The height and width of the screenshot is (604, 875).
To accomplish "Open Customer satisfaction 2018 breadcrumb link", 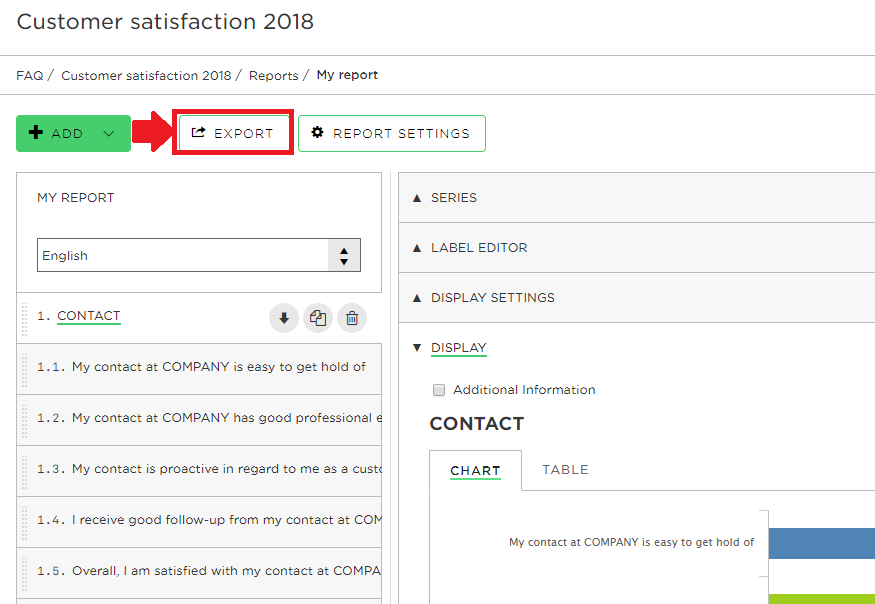I will 146,75.
